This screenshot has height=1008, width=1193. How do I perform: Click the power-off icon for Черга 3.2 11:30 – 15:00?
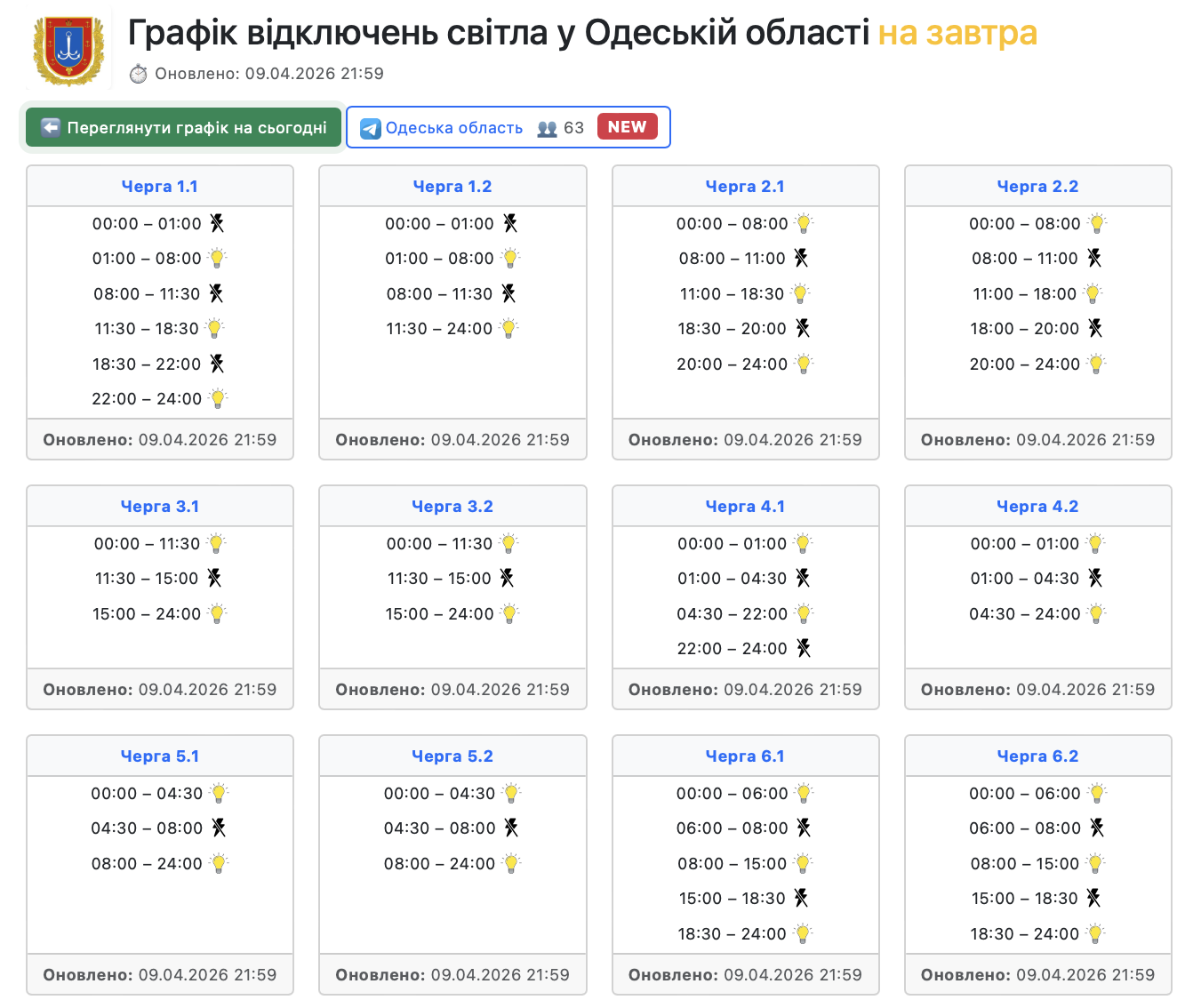pyautogui.click(x=507, y=579)
